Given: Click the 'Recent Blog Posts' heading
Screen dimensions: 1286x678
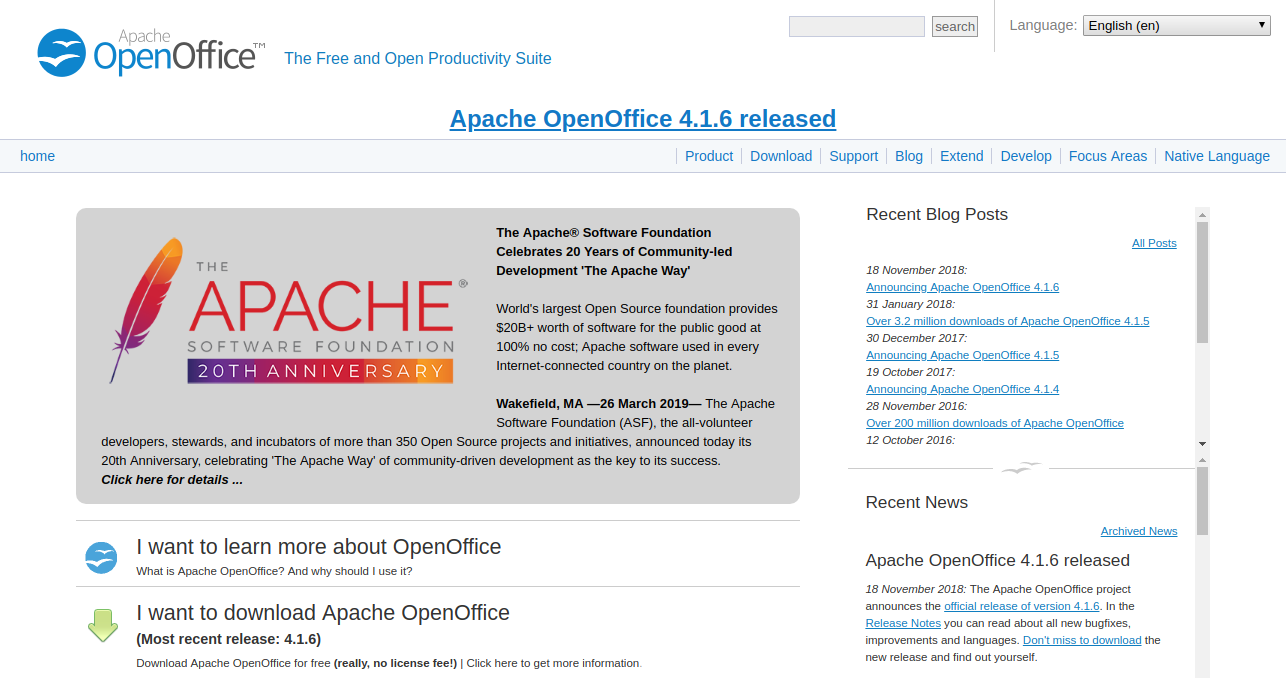Looking at the screenshot, I should 937,215.
